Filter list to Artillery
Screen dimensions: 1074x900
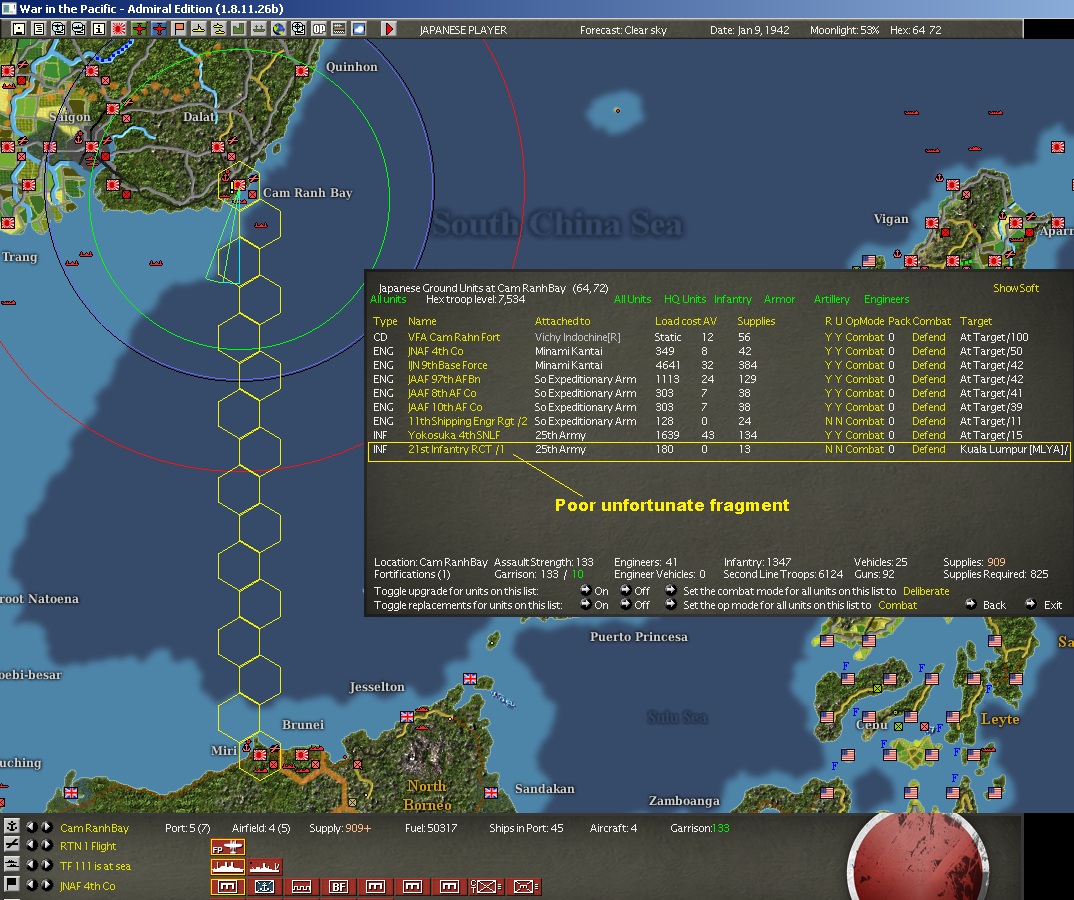pos(832,299)
